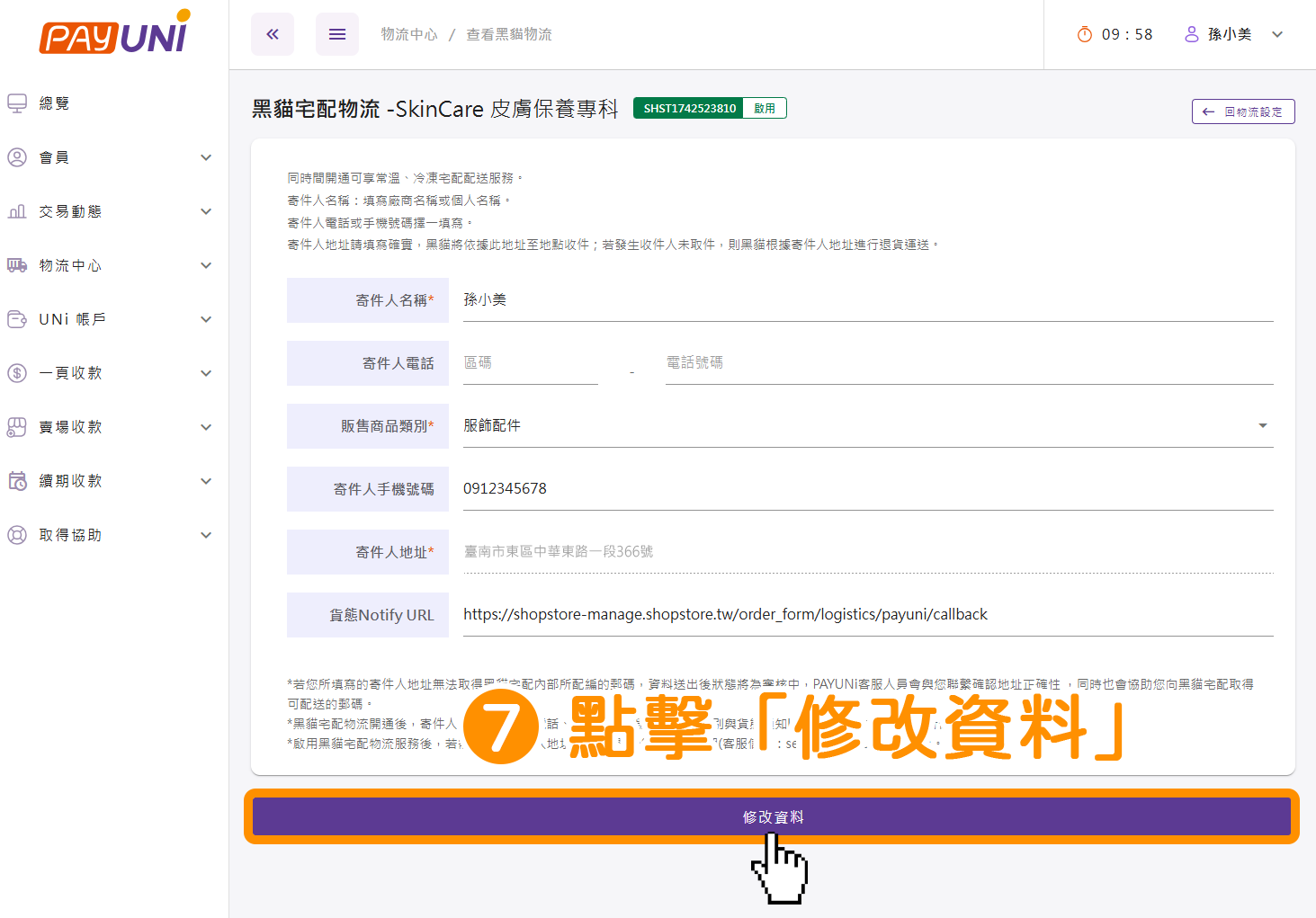The width and height of the screenshot is (1316, 918).
Task: Click 續期收款 menu label
Action: 71,481
